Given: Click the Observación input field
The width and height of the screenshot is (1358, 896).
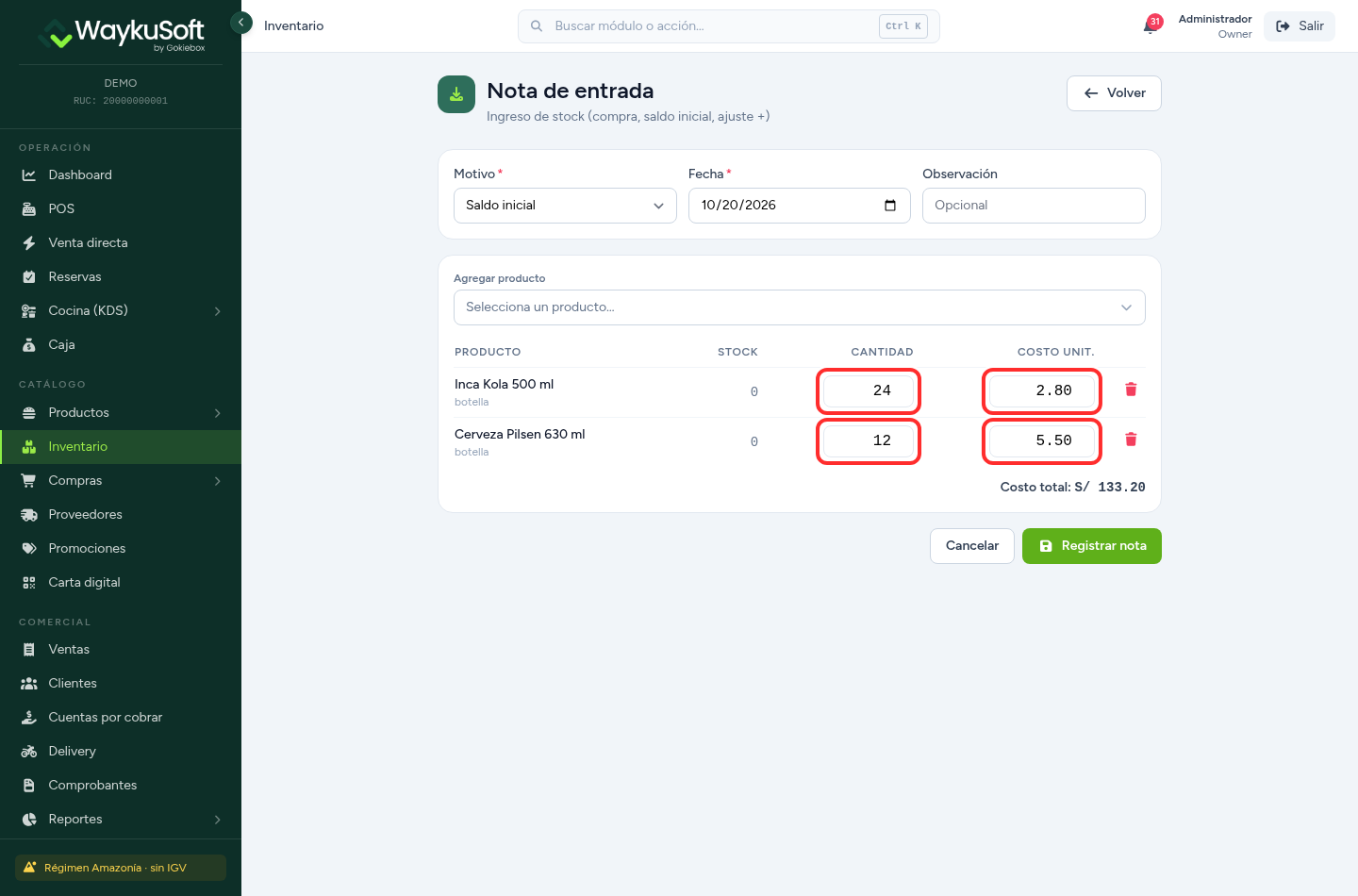Looking at the screenshot, I should [x=1034, y=206].
